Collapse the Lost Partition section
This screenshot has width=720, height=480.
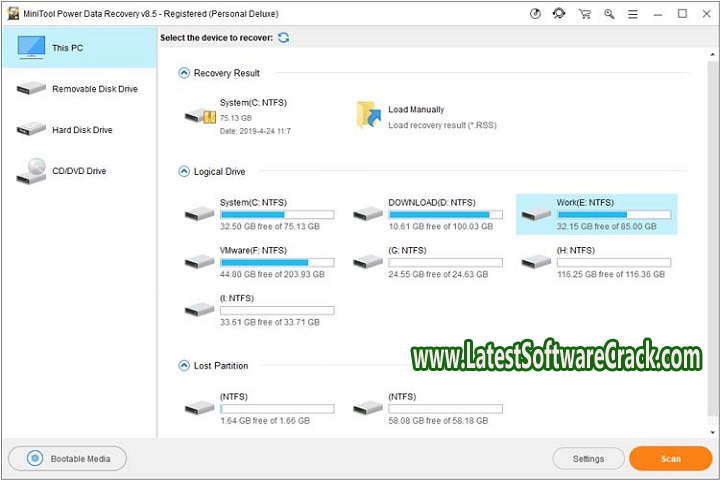point(184,366)
